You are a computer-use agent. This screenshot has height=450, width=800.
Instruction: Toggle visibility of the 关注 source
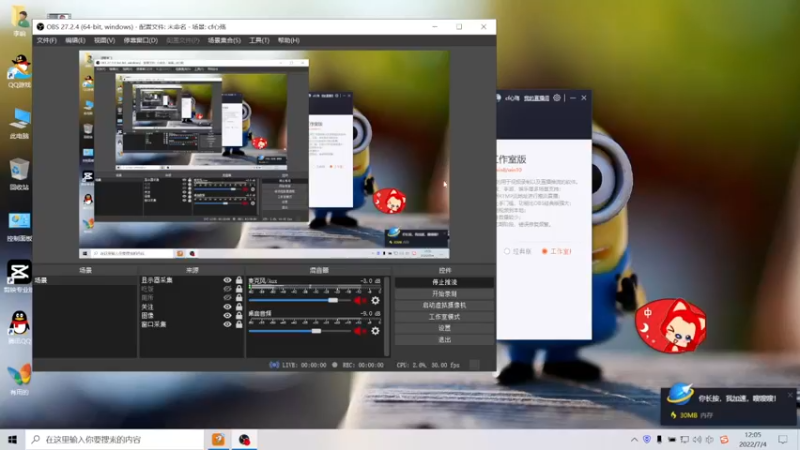click(227, 307)
